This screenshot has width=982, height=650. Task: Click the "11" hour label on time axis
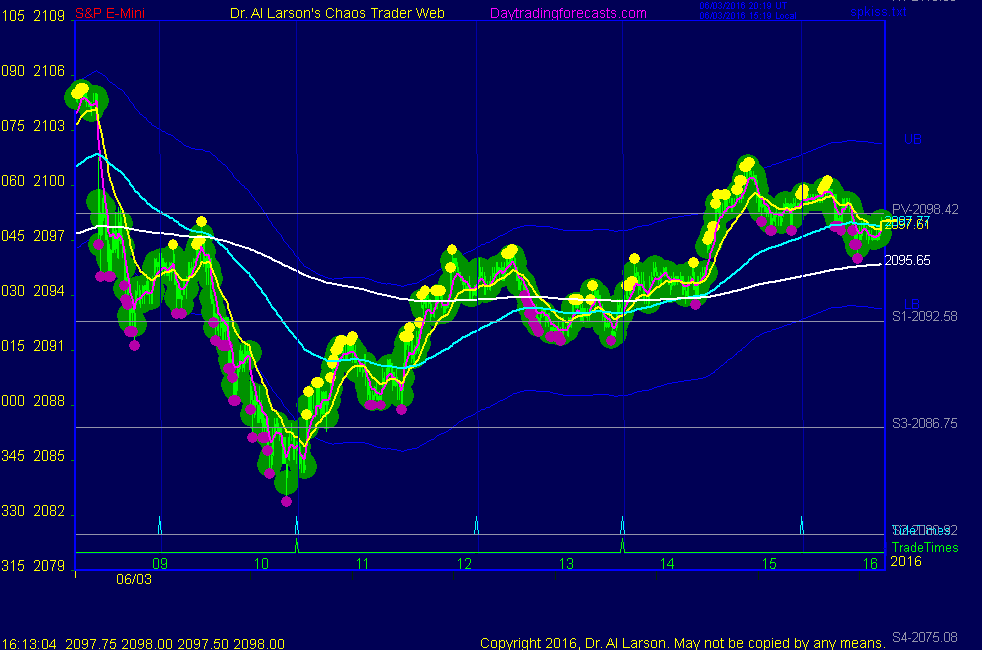363,564
